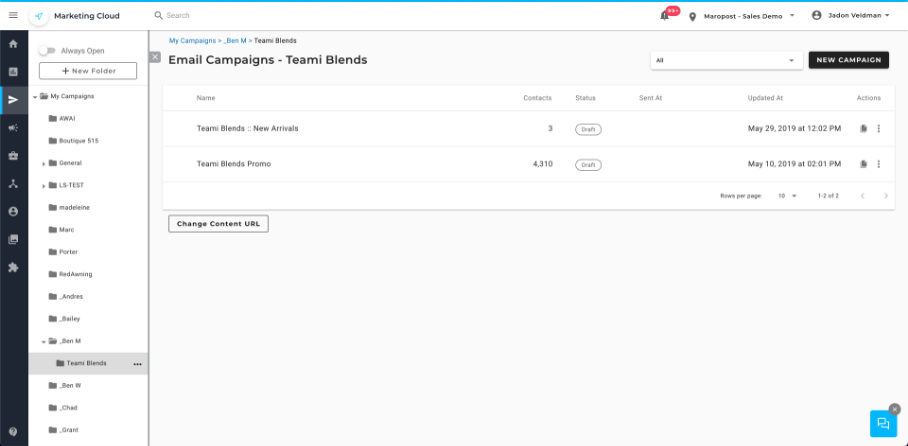908x446 pixels.
Task: Open Teami Blends folder options ellipsis
Action: (x=137, y=364)
